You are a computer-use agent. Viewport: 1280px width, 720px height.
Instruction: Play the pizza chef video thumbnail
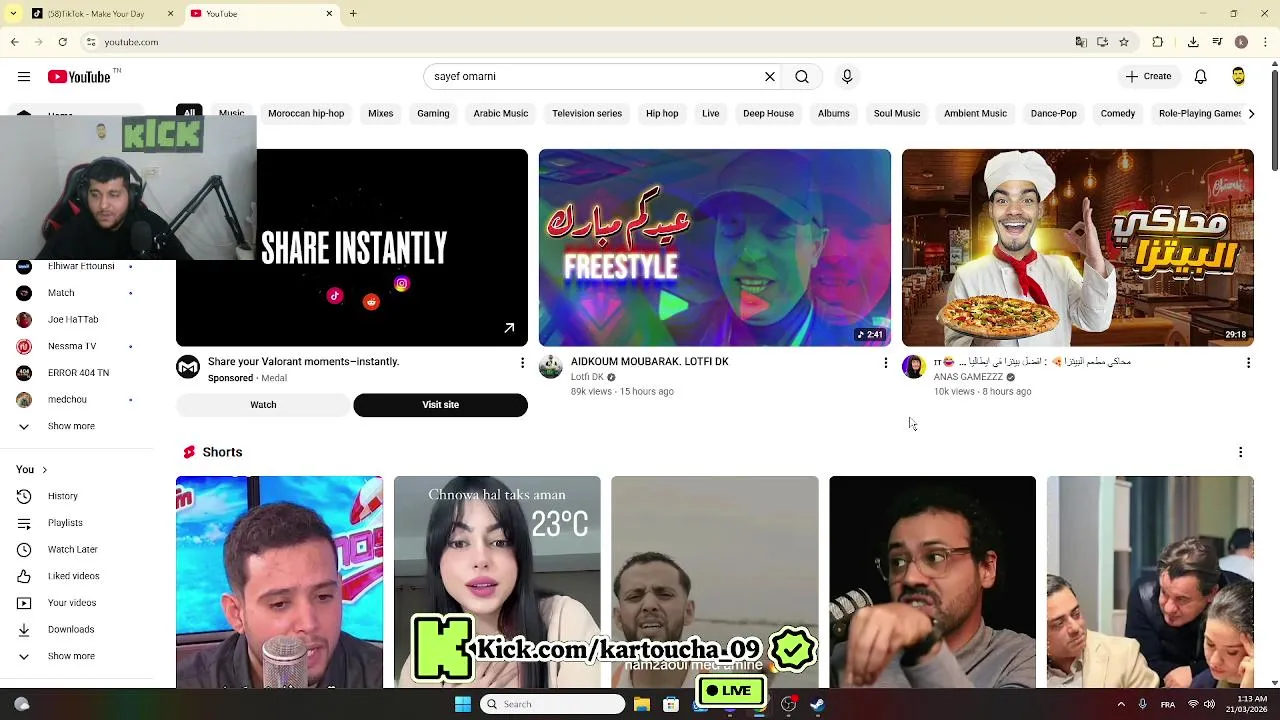coord(1078,248)
